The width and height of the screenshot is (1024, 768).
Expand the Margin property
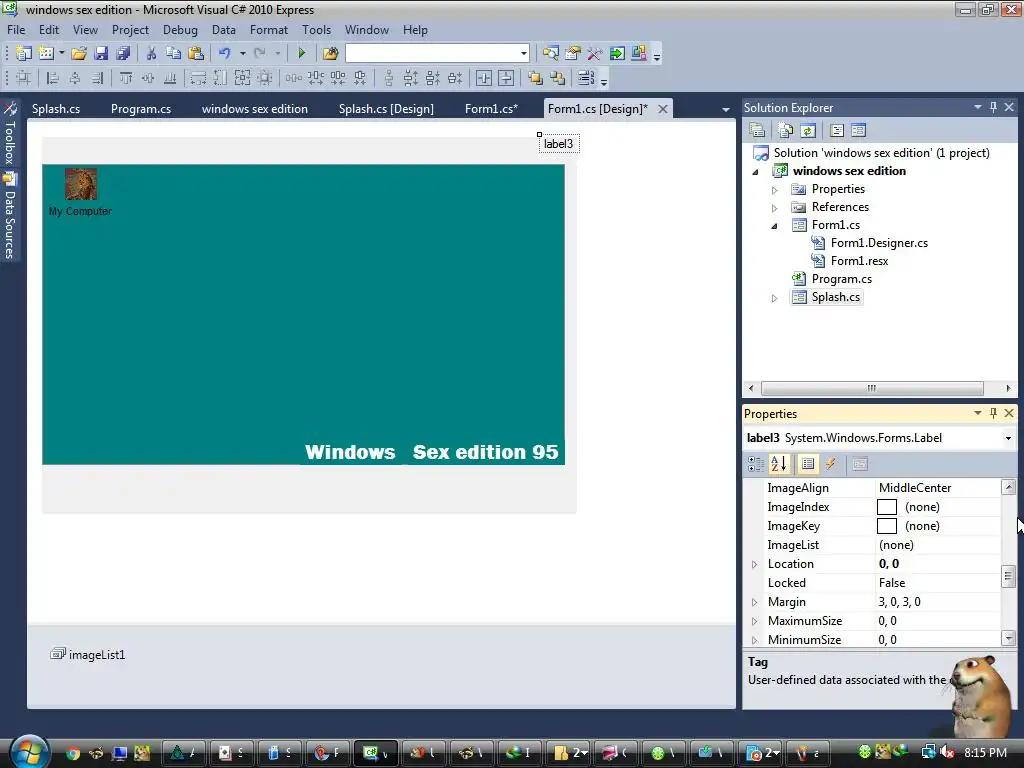point(755,602)
